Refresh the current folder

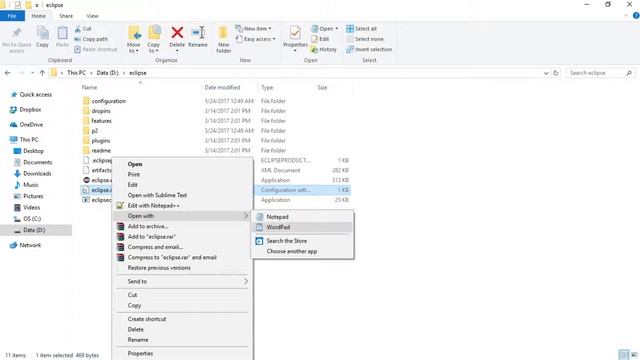pos(556,73)
